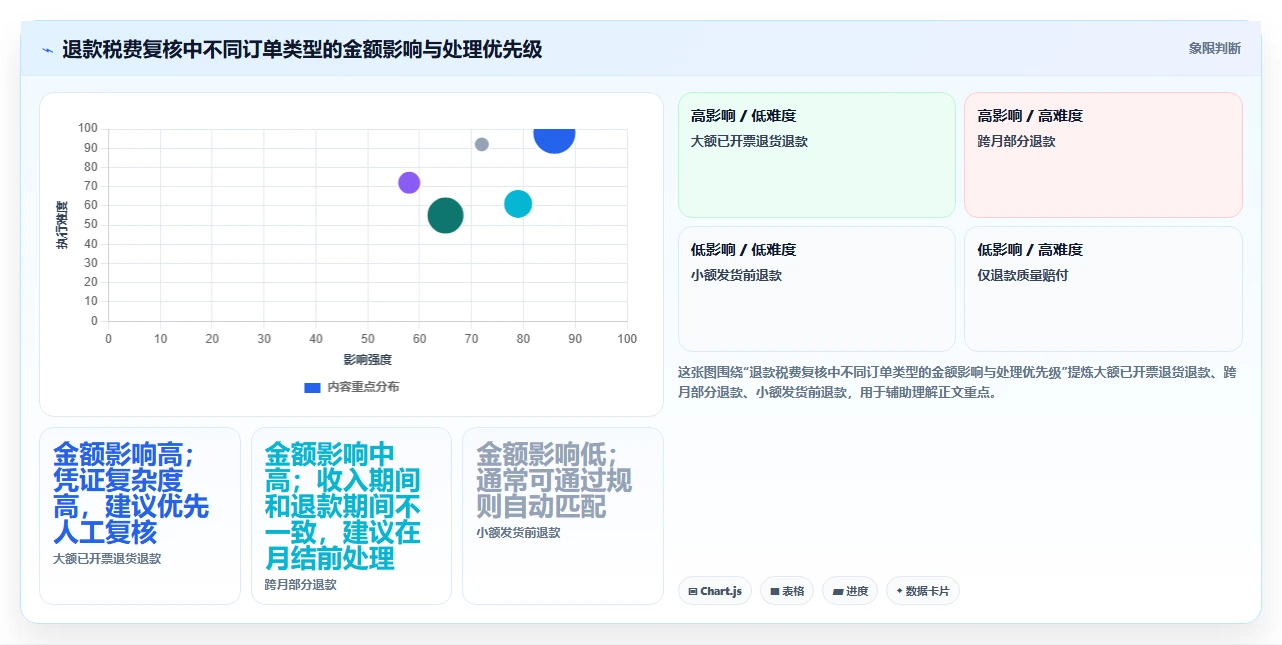Click the icon on the 数据卡片 chip
This screenshot has height=645, width=1282.
click(899, 592)
